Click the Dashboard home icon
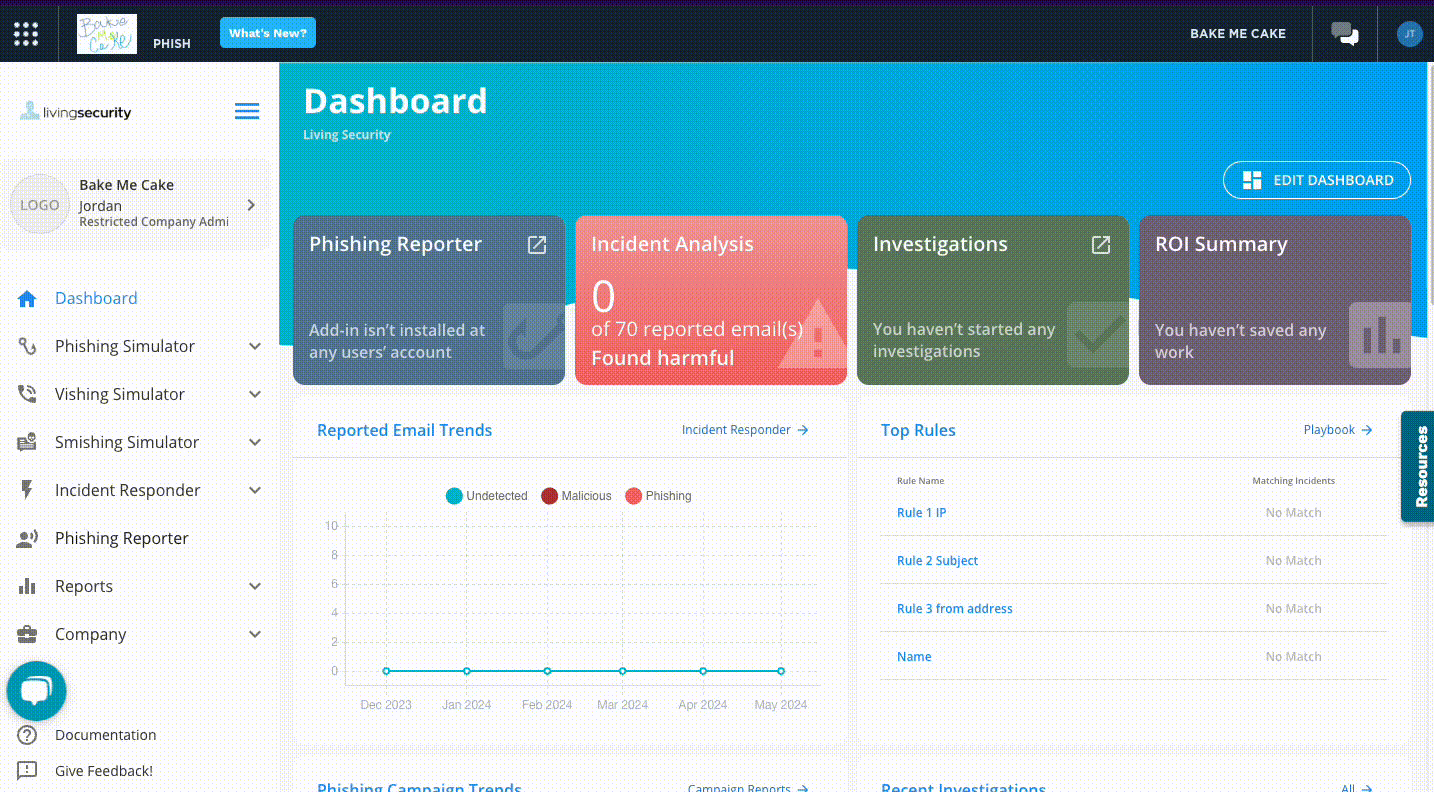 point(27,299)
